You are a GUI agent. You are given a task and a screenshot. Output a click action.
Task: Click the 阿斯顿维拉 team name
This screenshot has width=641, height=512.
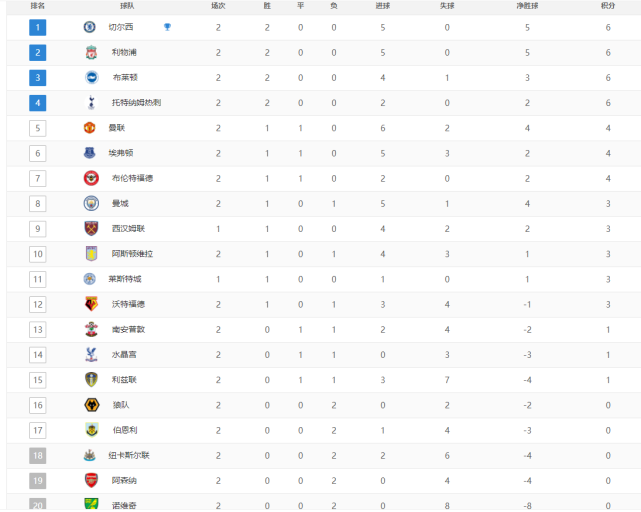(132, 254)
